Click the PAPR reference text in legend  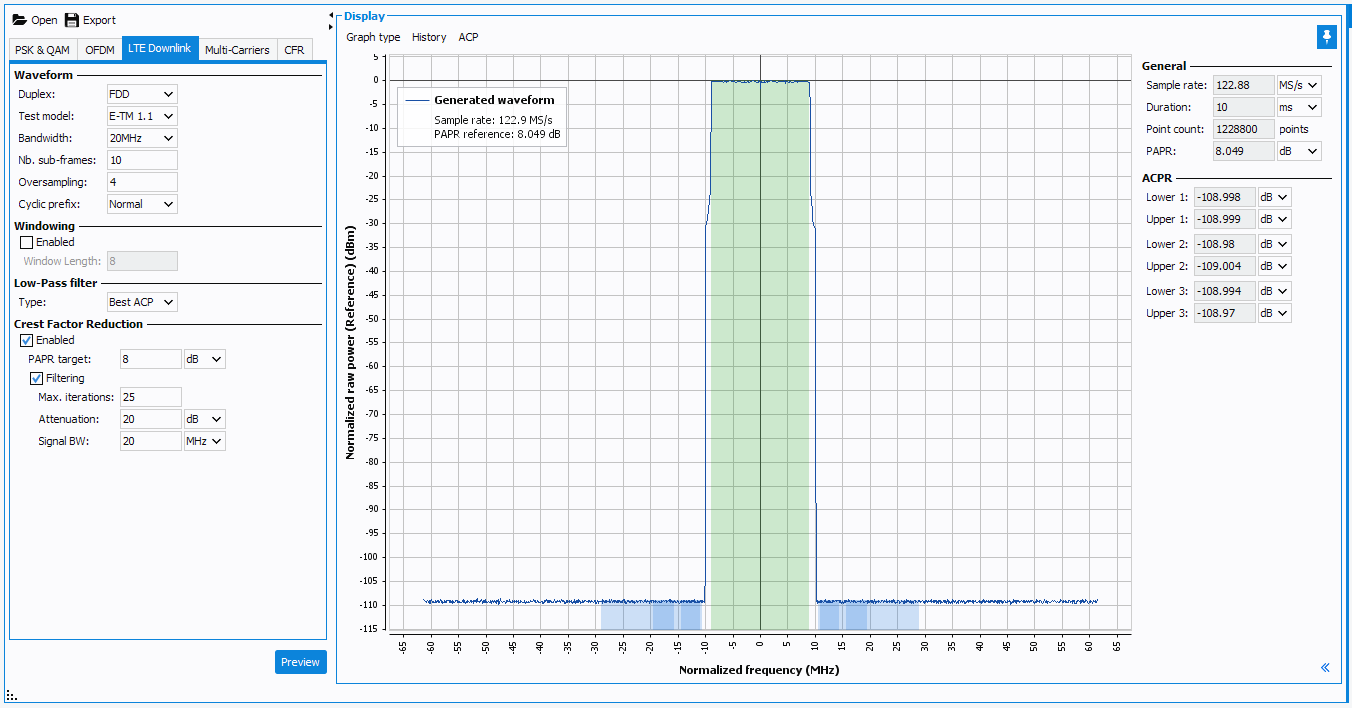(497, 134)
